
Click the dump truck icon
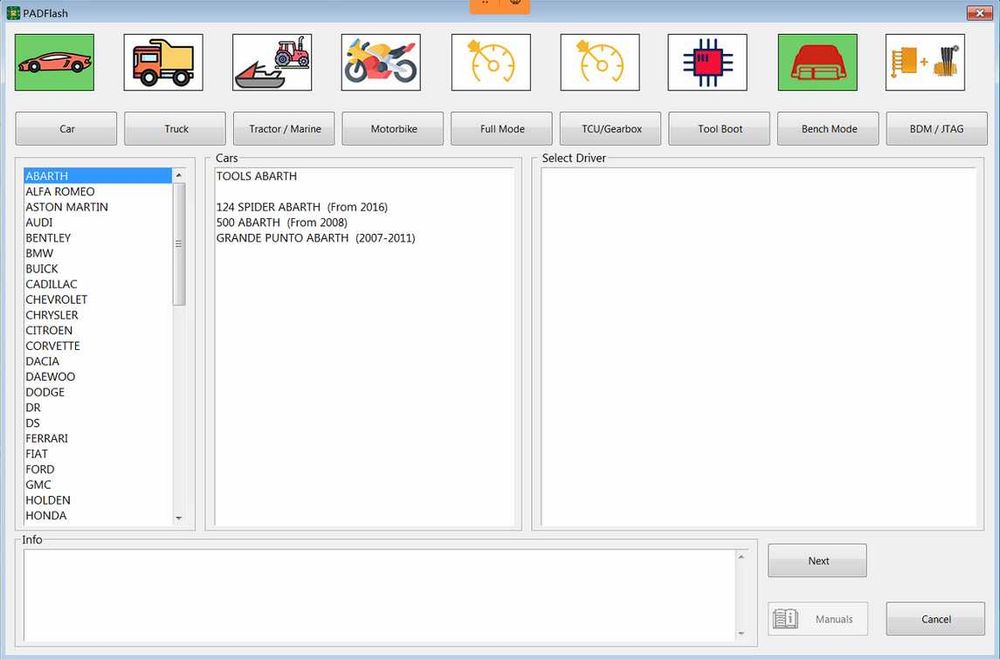pos(163,63)
